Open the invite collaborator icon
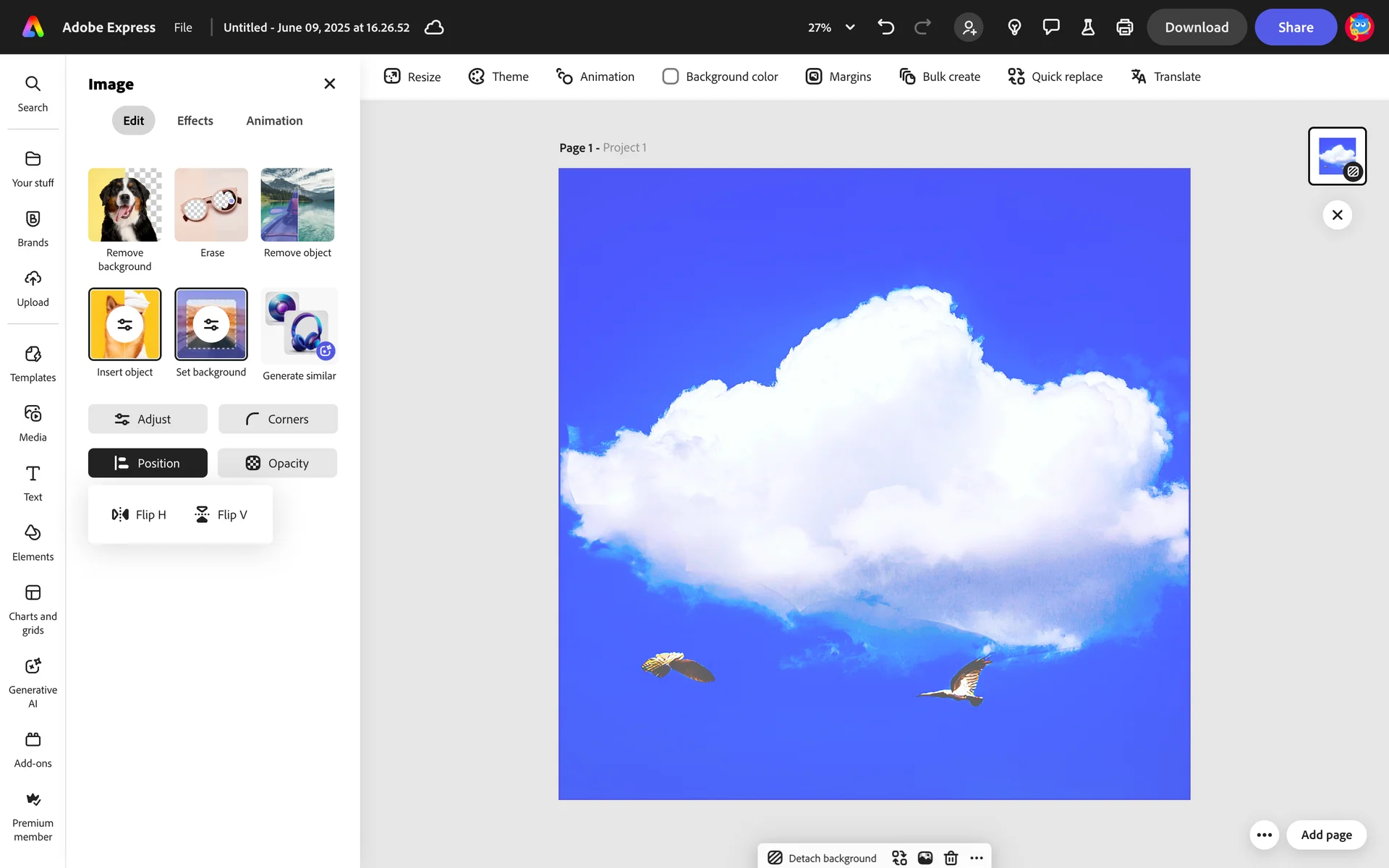This screenshot has height=868, width=1389. click(969, 27)
